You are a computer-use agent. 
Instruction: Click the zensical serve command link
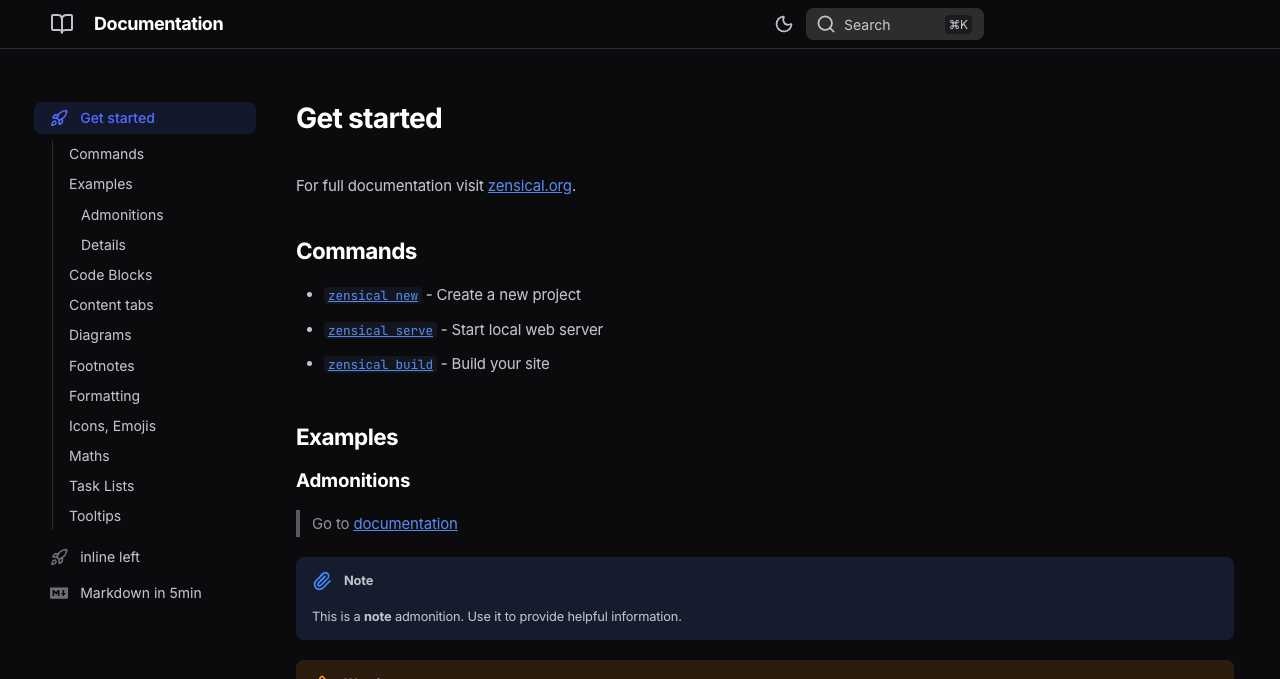tap(380, 330)
